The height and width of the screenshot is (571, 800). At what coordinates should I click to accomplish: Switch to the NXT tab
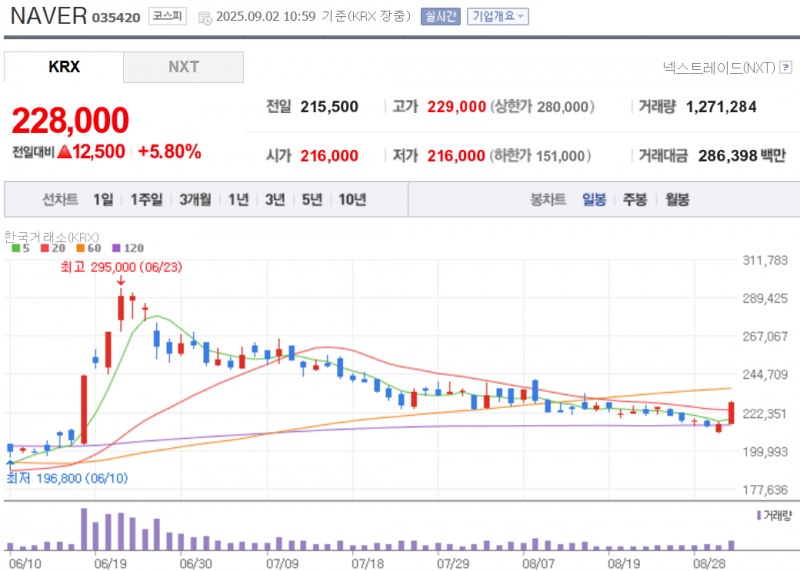[183, 67]
